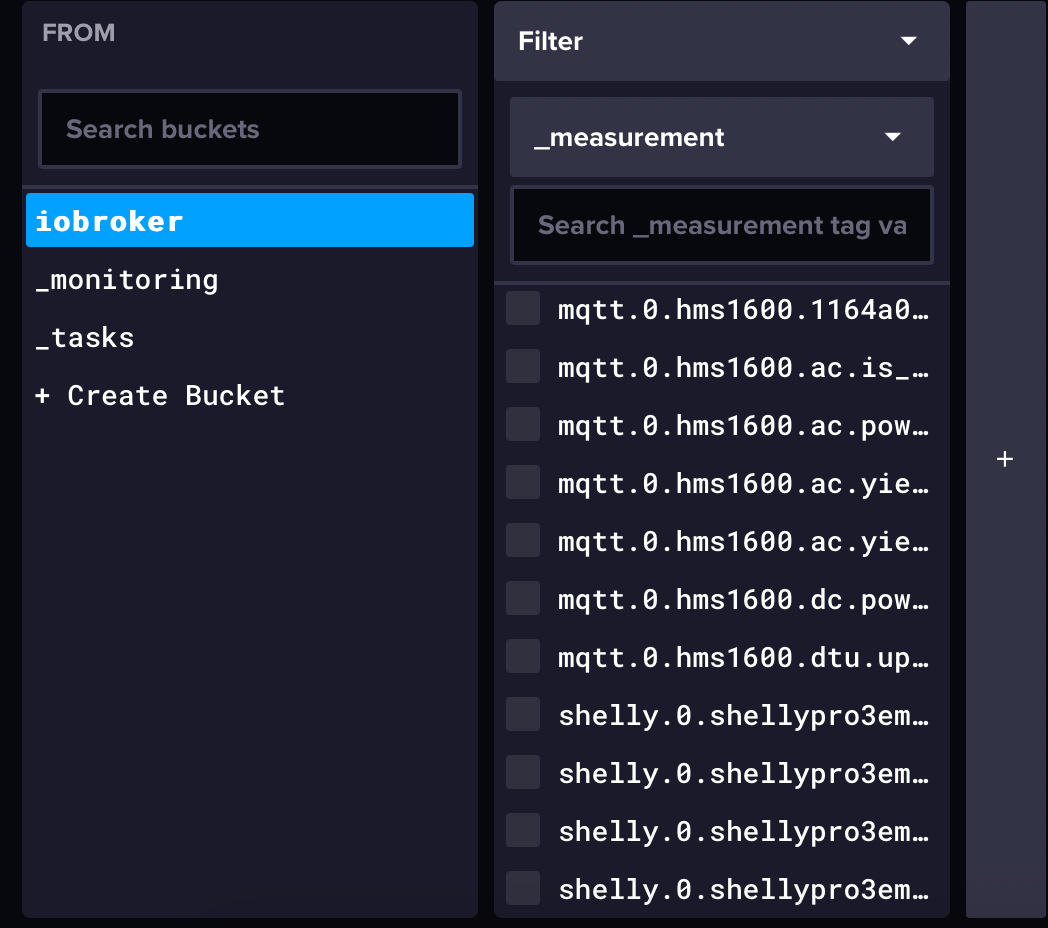
Task: Select the iobroker bucket
Action: click(250, 221)
